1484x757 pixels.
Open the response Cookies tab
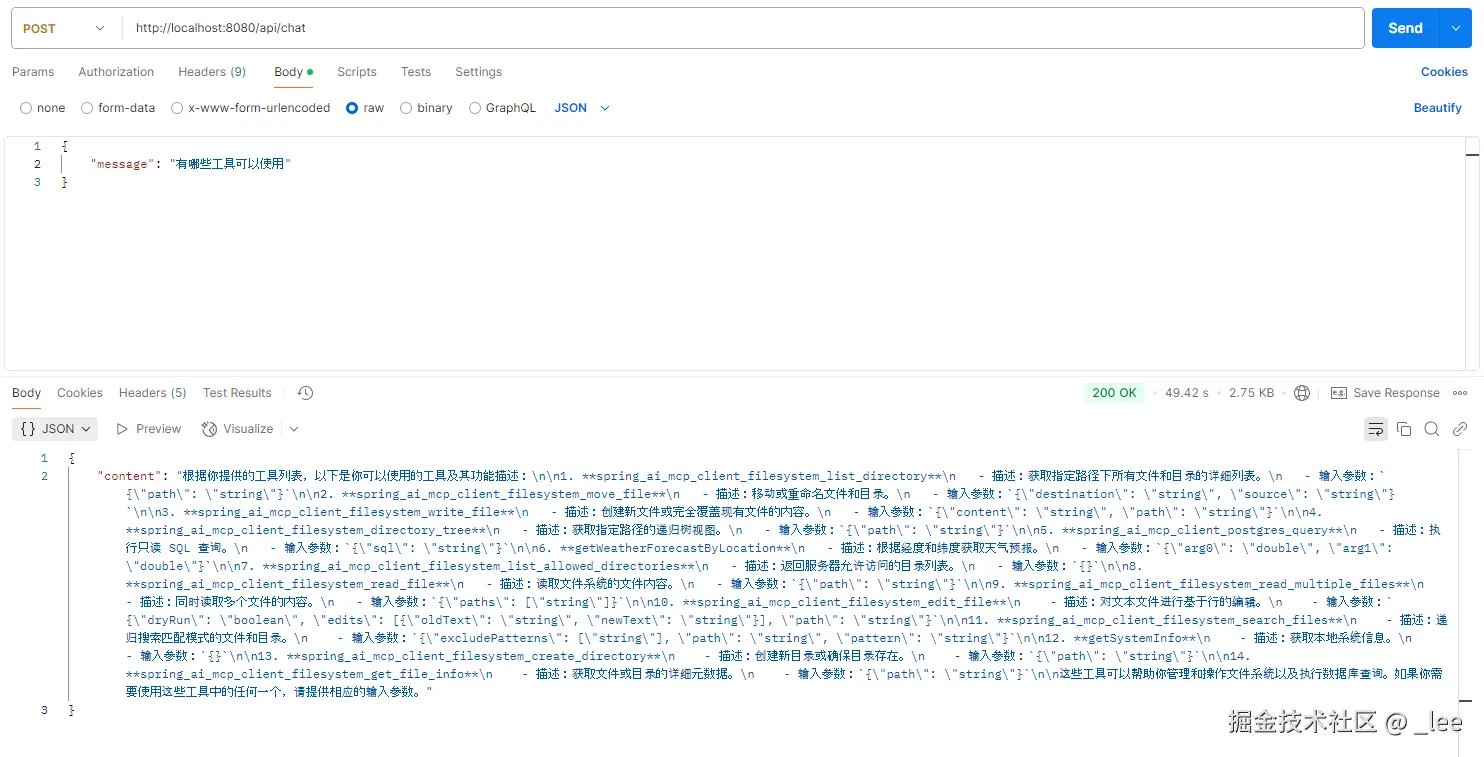(80, 393)
